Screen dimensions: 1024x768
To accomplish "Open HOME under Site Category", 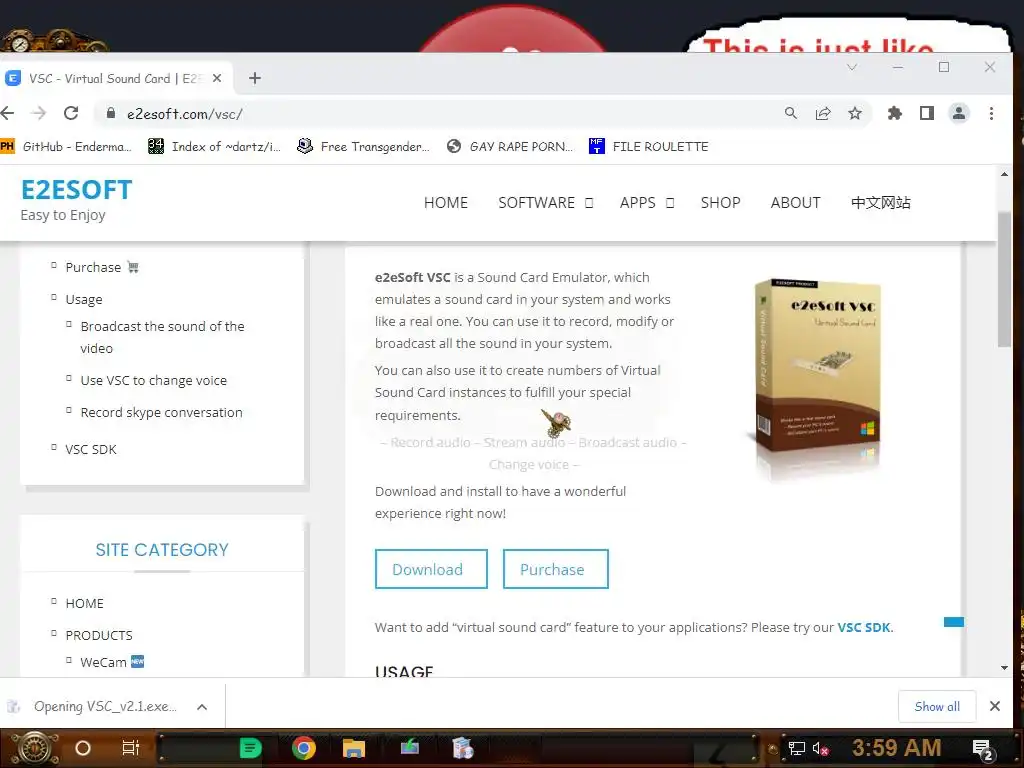I will [84, 603].
